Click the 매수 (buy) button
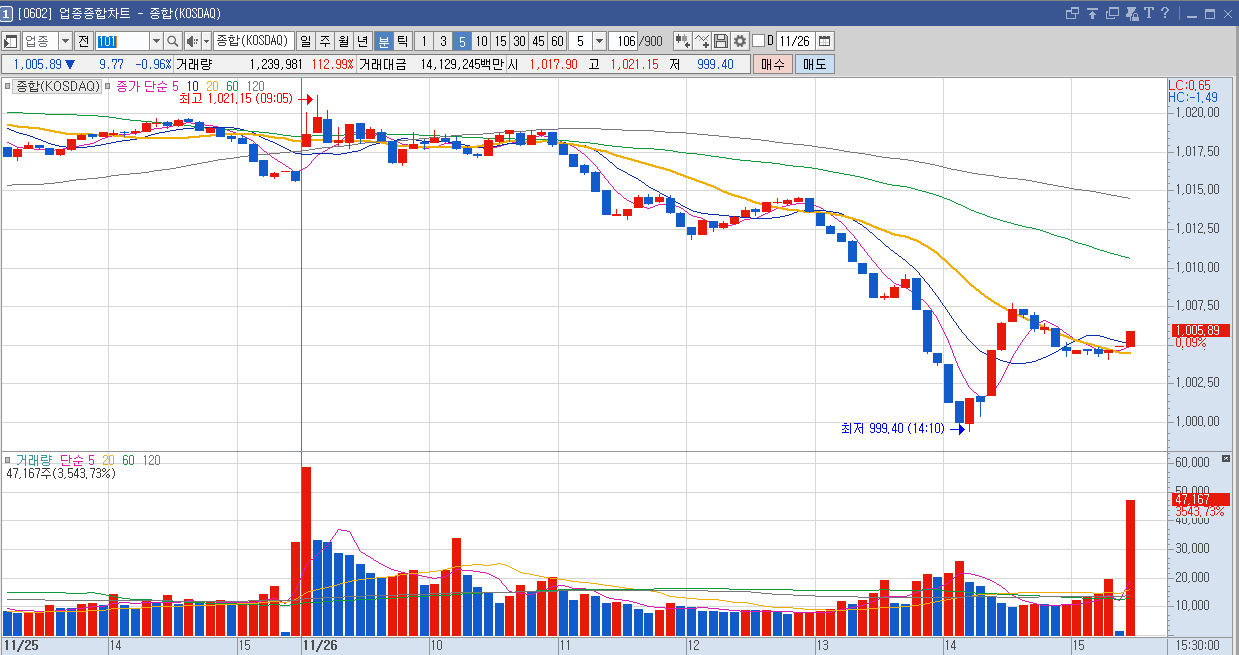The height and width of the screenshot is (655, 1239). point(773,64)
